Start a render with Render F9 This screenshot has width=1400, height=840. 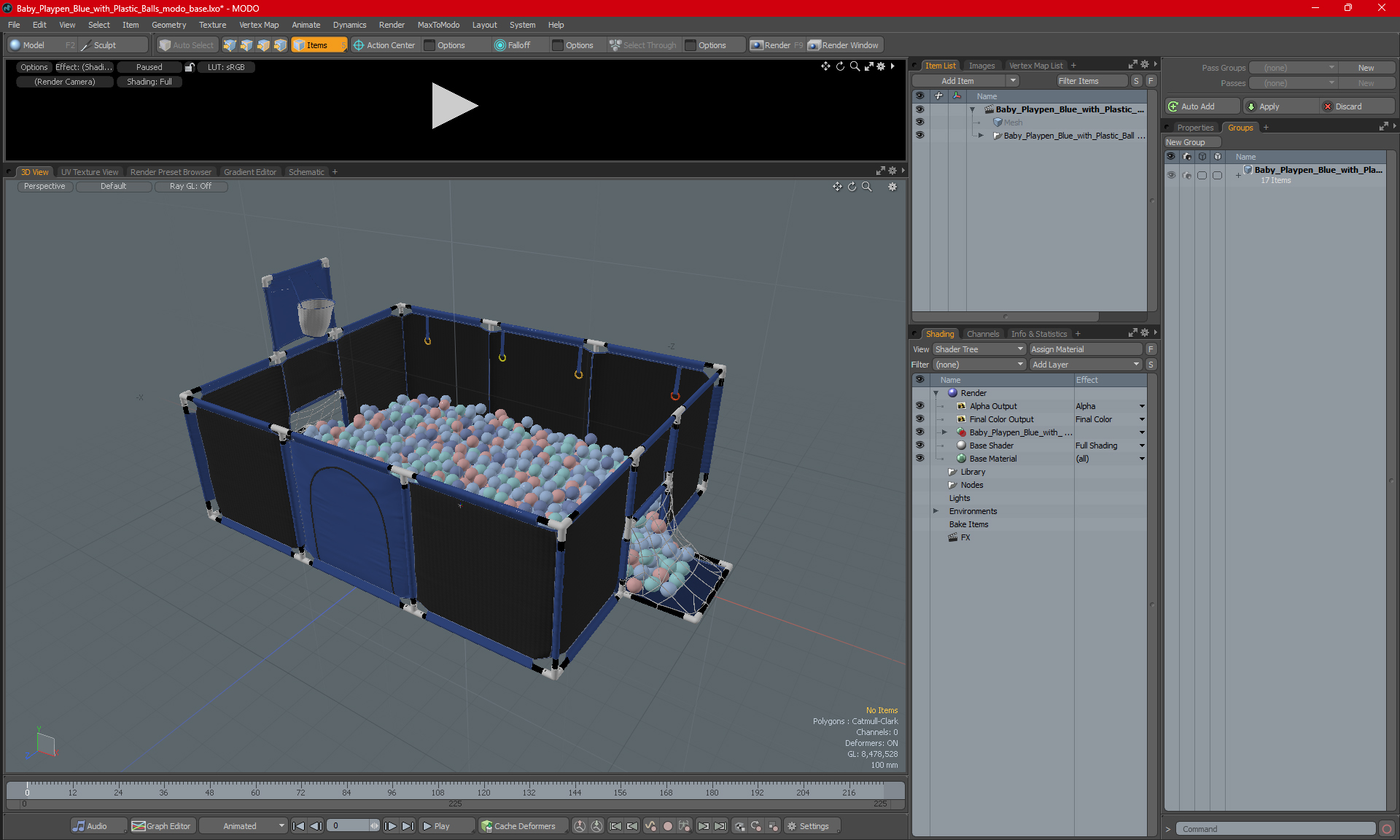point(777,45)
